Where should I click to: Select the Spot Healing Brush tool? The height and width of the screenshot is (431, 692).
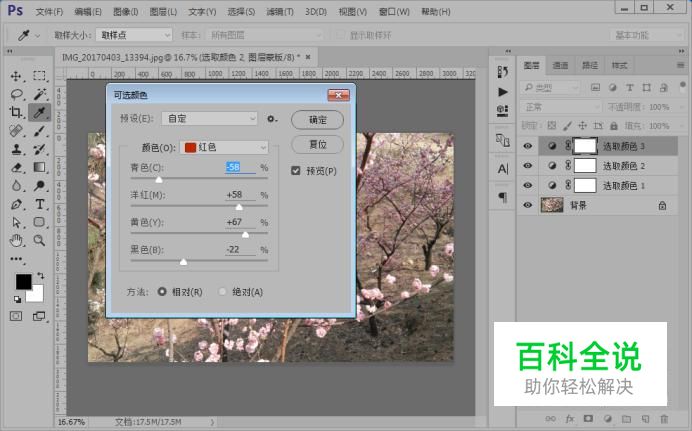(x=16, y=131)
